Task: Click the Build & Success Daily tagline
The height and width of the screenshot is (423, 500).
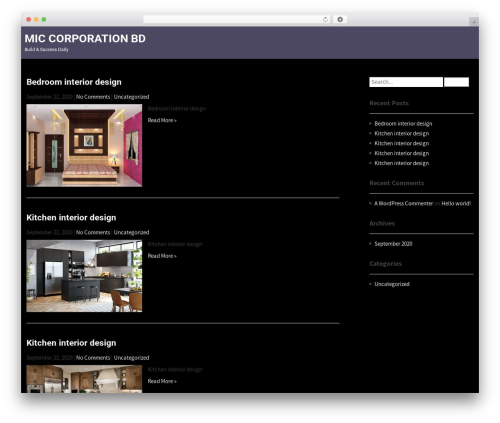Action: click(46, 50)
